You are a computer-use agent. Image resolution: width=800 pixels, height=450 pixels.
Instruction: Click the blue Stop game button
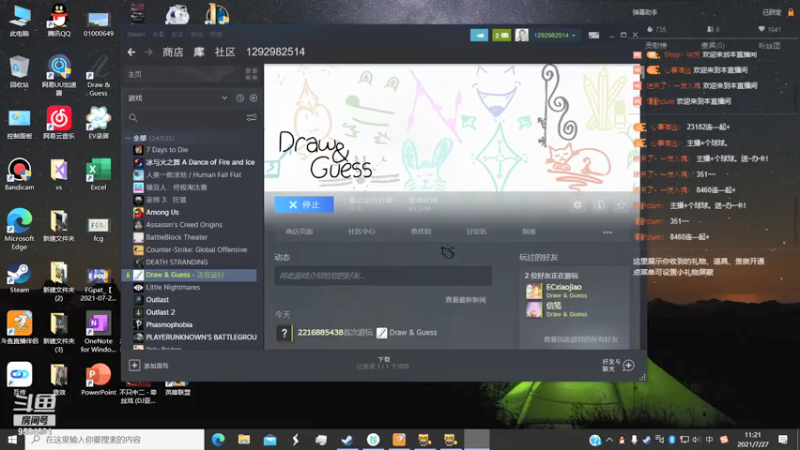304,205
